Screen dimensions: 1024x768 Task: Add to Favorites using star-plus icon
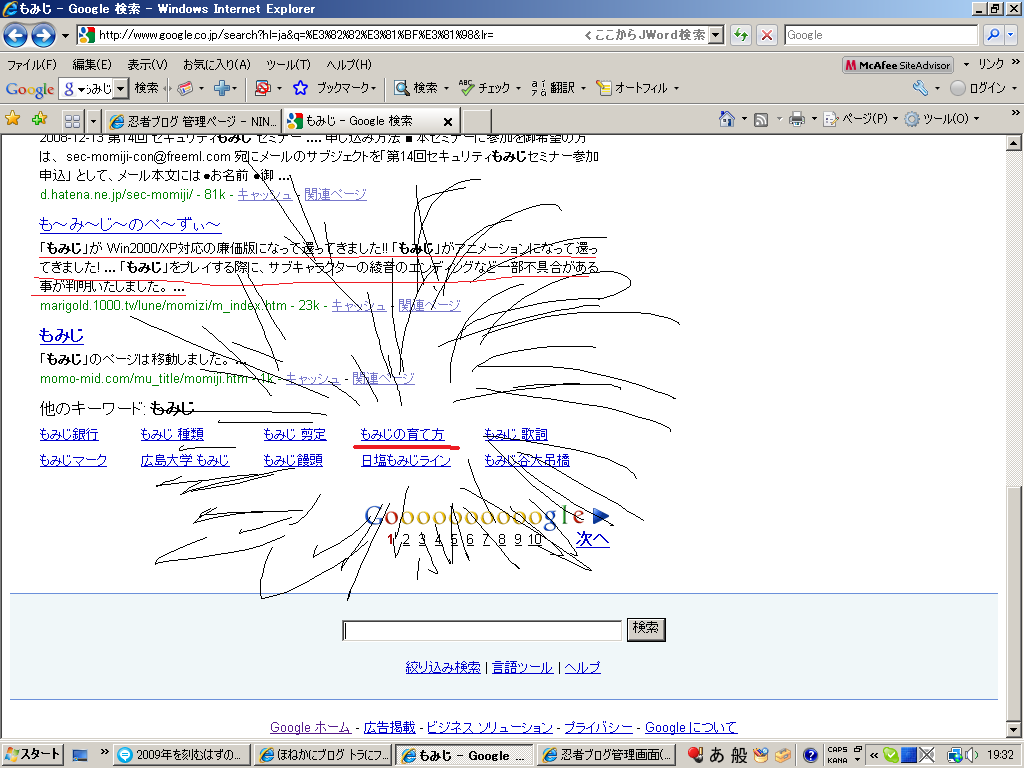[x=40, y=120]
